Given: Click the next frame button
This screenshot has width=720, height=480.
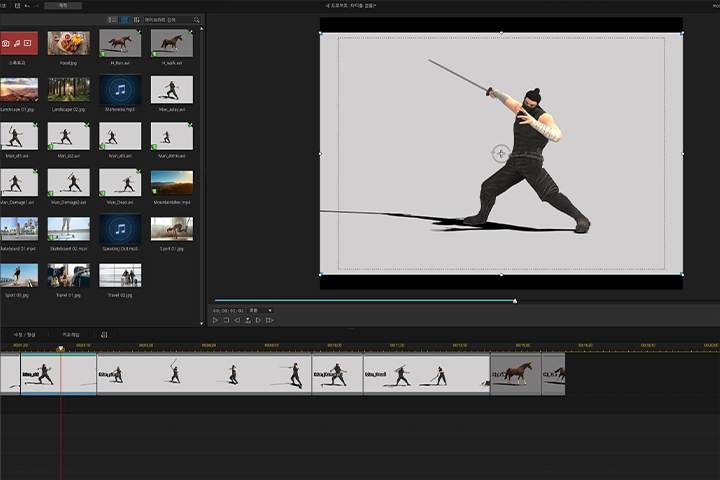Looking at the screenshot, I should tap(259, 320).
